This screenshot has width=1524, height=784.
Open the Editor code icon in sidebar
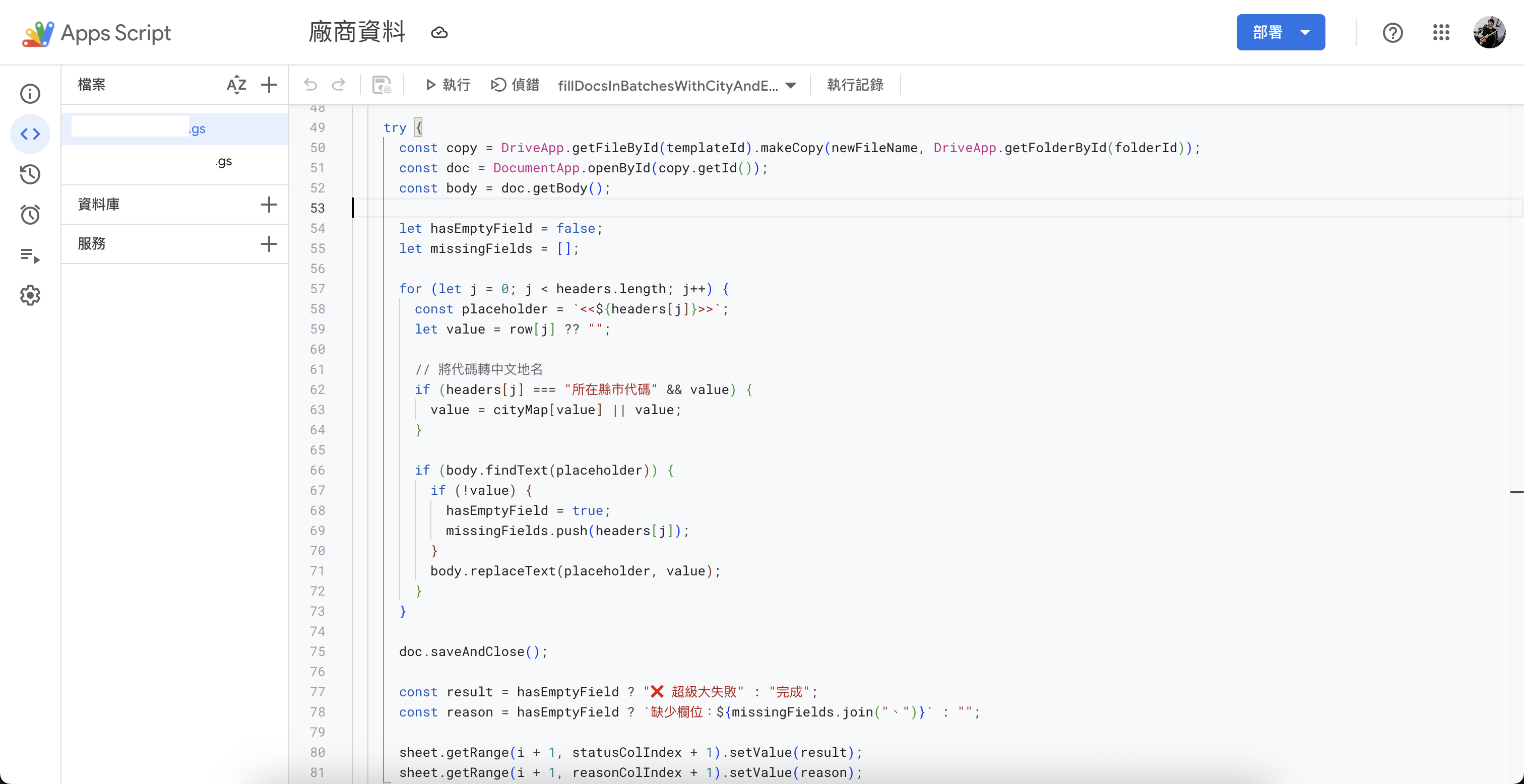coord(30,134)
